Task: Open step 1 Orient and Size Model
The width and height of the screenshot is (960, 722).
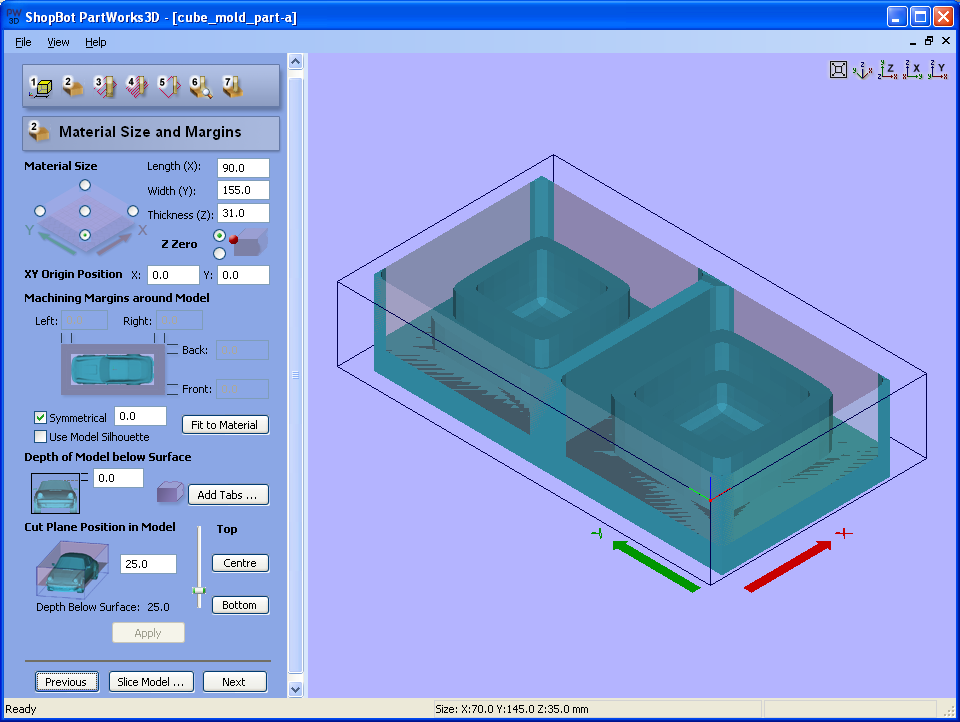Action: pos(40,86)
